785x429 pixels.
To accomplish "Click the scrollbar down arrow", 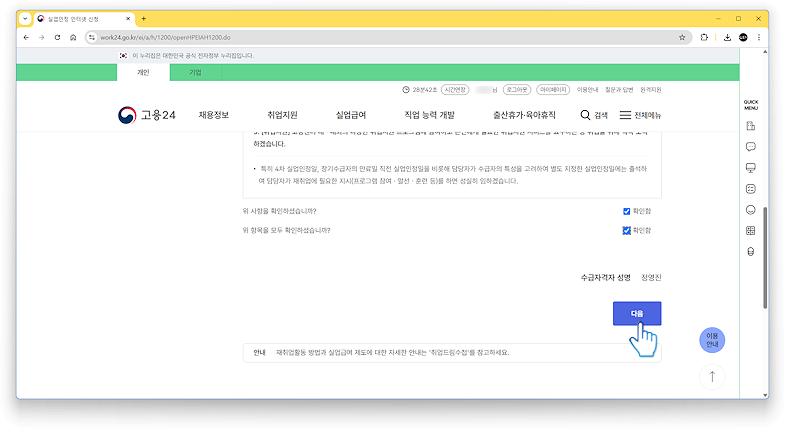I will (764, 395).
